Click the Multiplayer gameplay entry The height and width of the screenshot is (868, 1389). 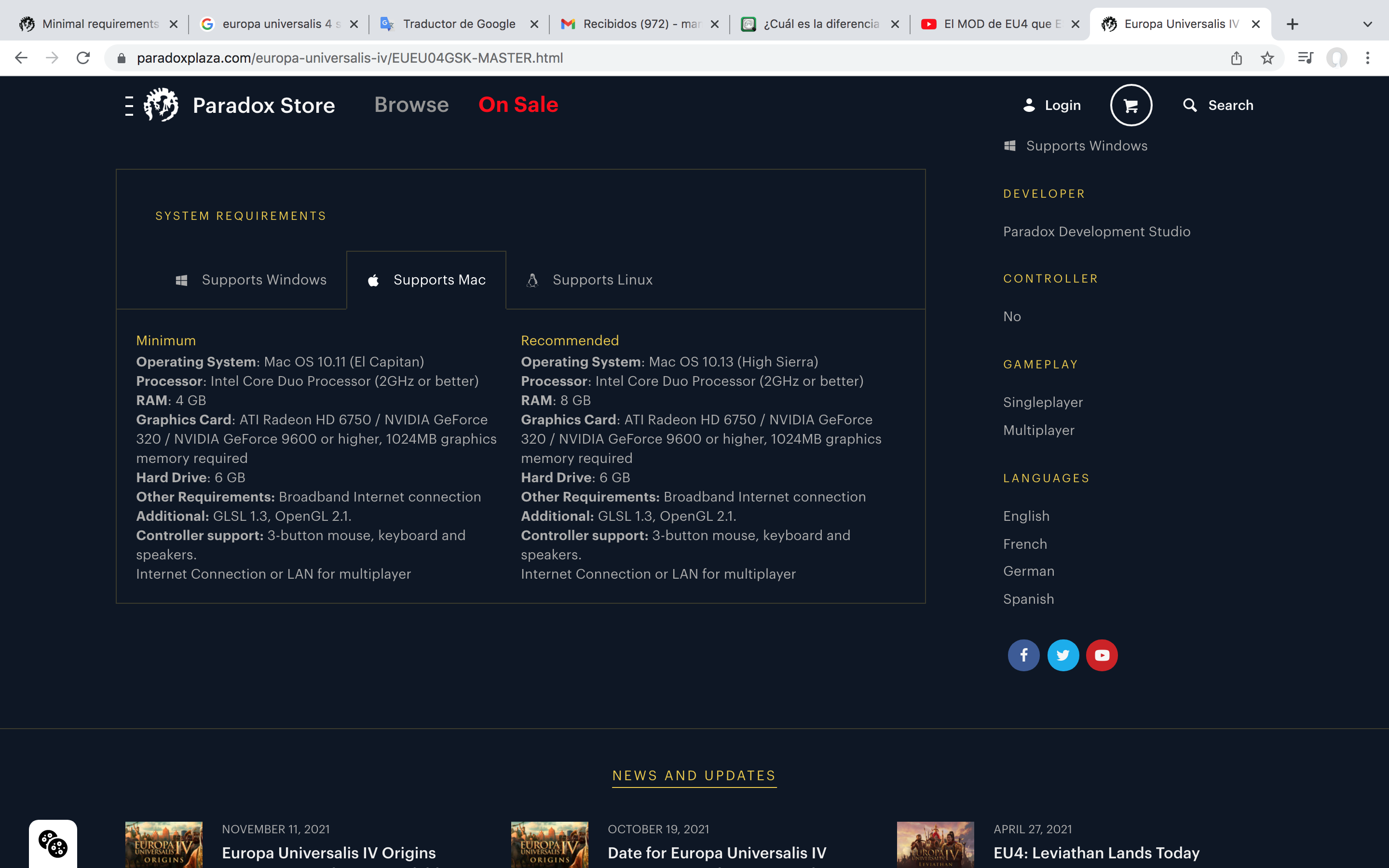tap(1038, 430)
